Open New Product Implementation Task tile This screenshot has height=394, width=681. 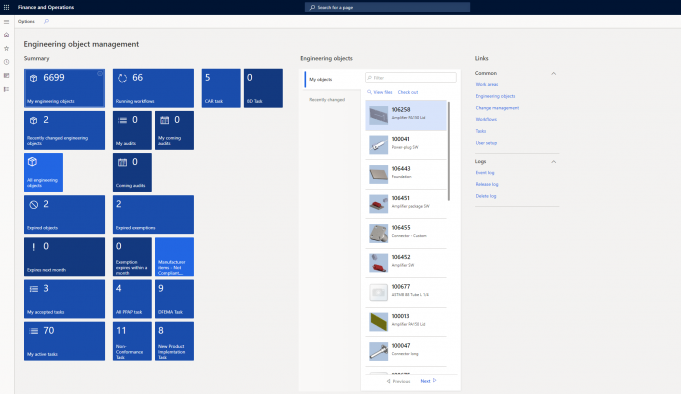point(175,341)
